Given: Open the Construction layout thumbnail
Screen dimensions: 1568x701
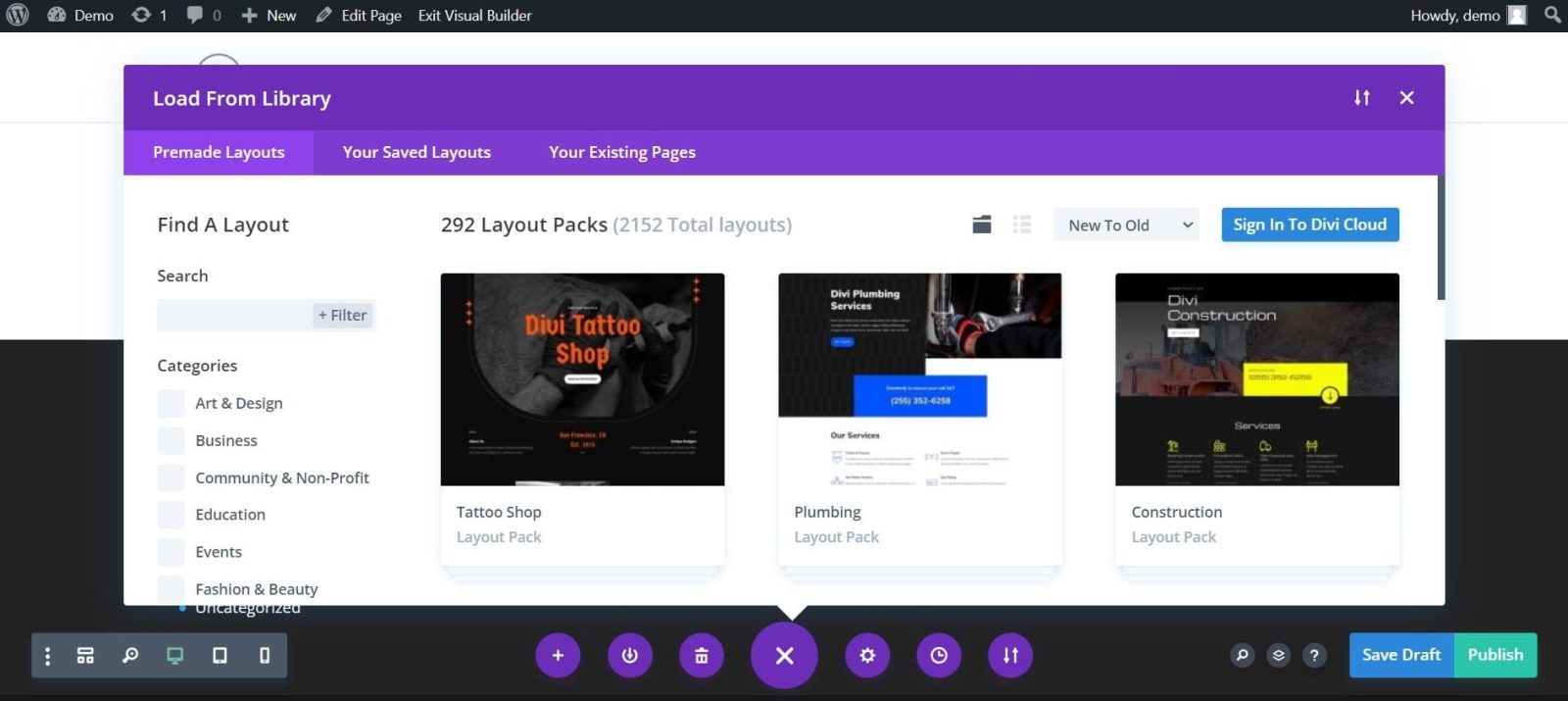Looking at the screenshot, I should click(x=1257, y=379).
